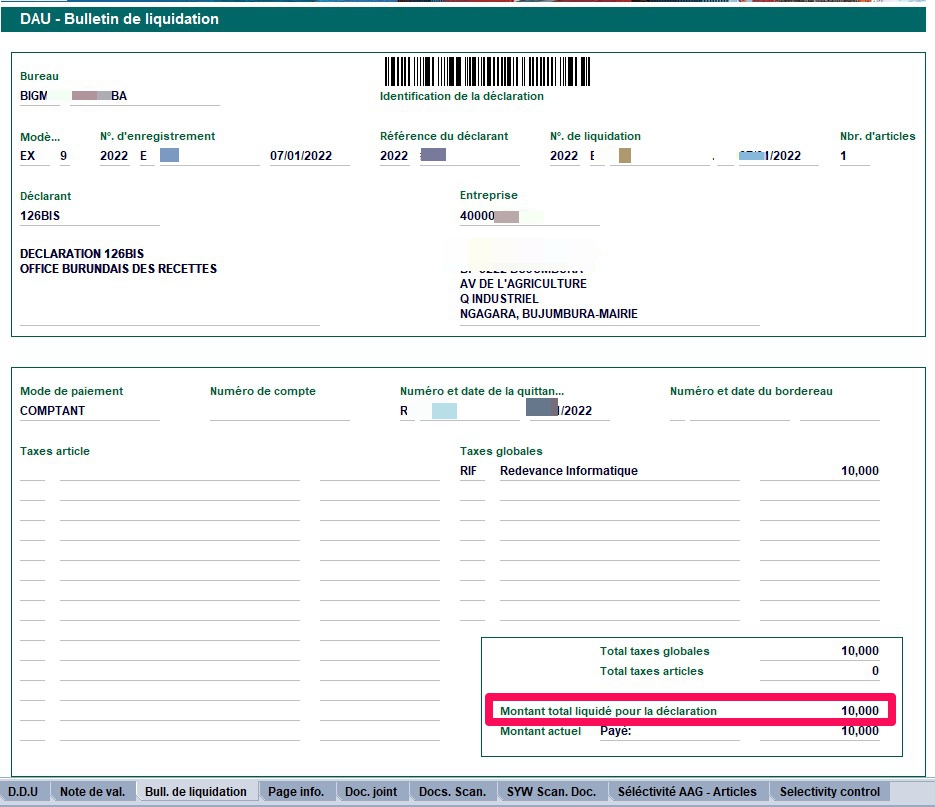Click the Total taxes globales amount
Image resolution: width=935 pixels, height=807 pixels.
819,651
